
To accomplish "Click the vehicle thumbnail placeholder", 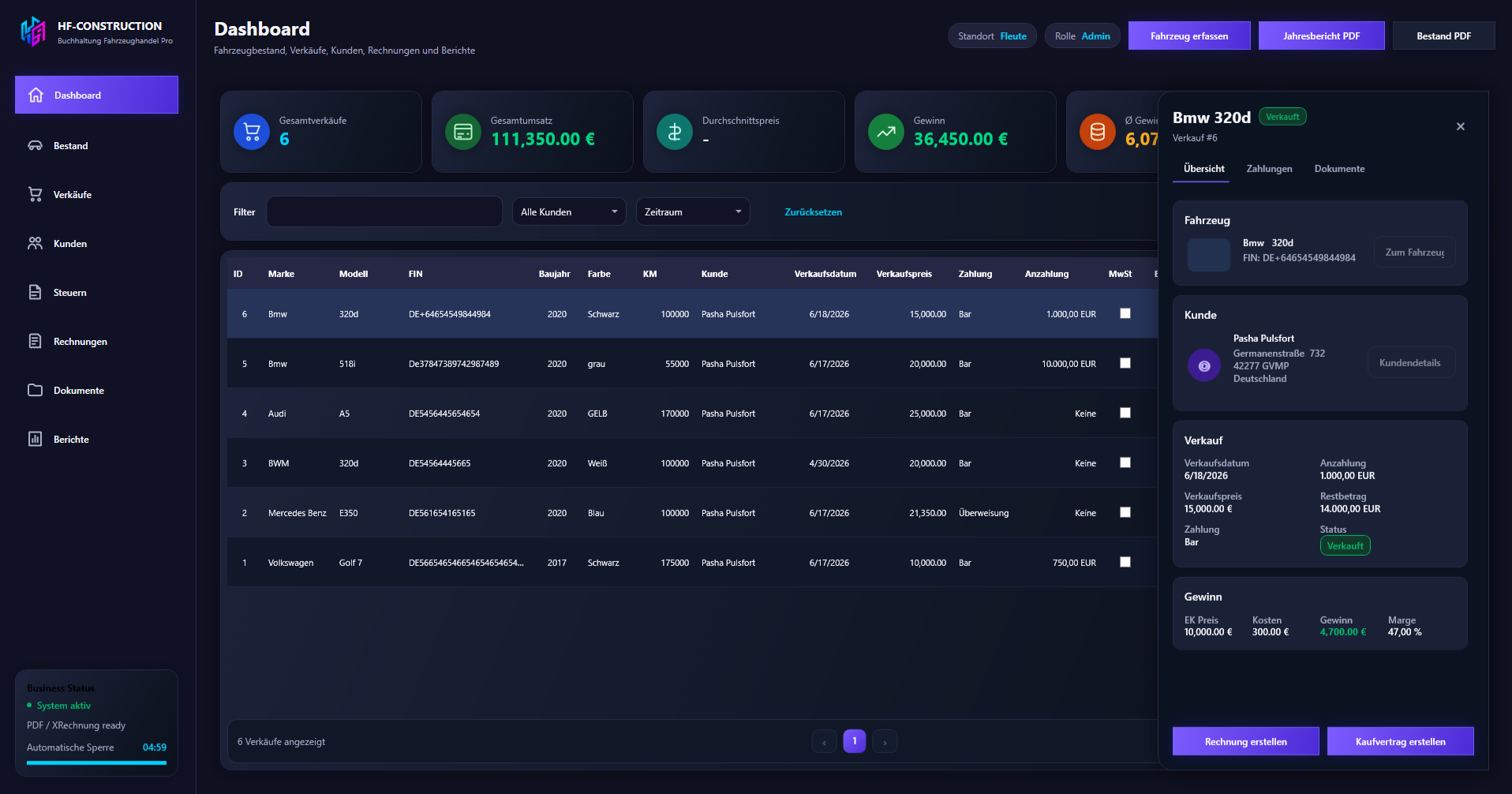I will (x=1209, y=254).
